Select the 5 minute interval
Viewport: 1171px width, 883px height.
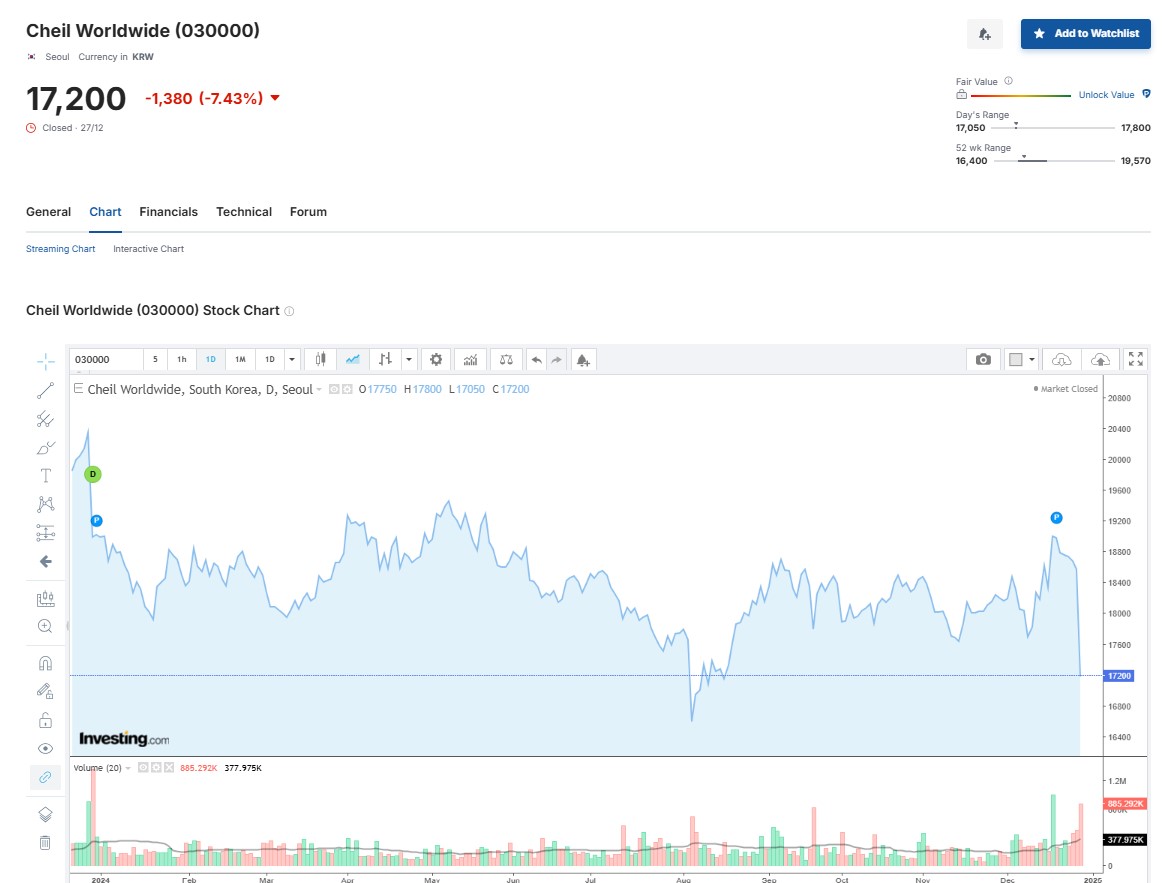coord(155,359)
